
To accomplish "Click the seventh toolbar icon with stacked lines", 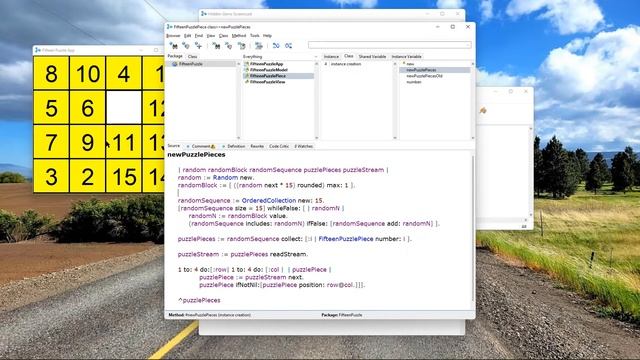I will tap(258, 46).
